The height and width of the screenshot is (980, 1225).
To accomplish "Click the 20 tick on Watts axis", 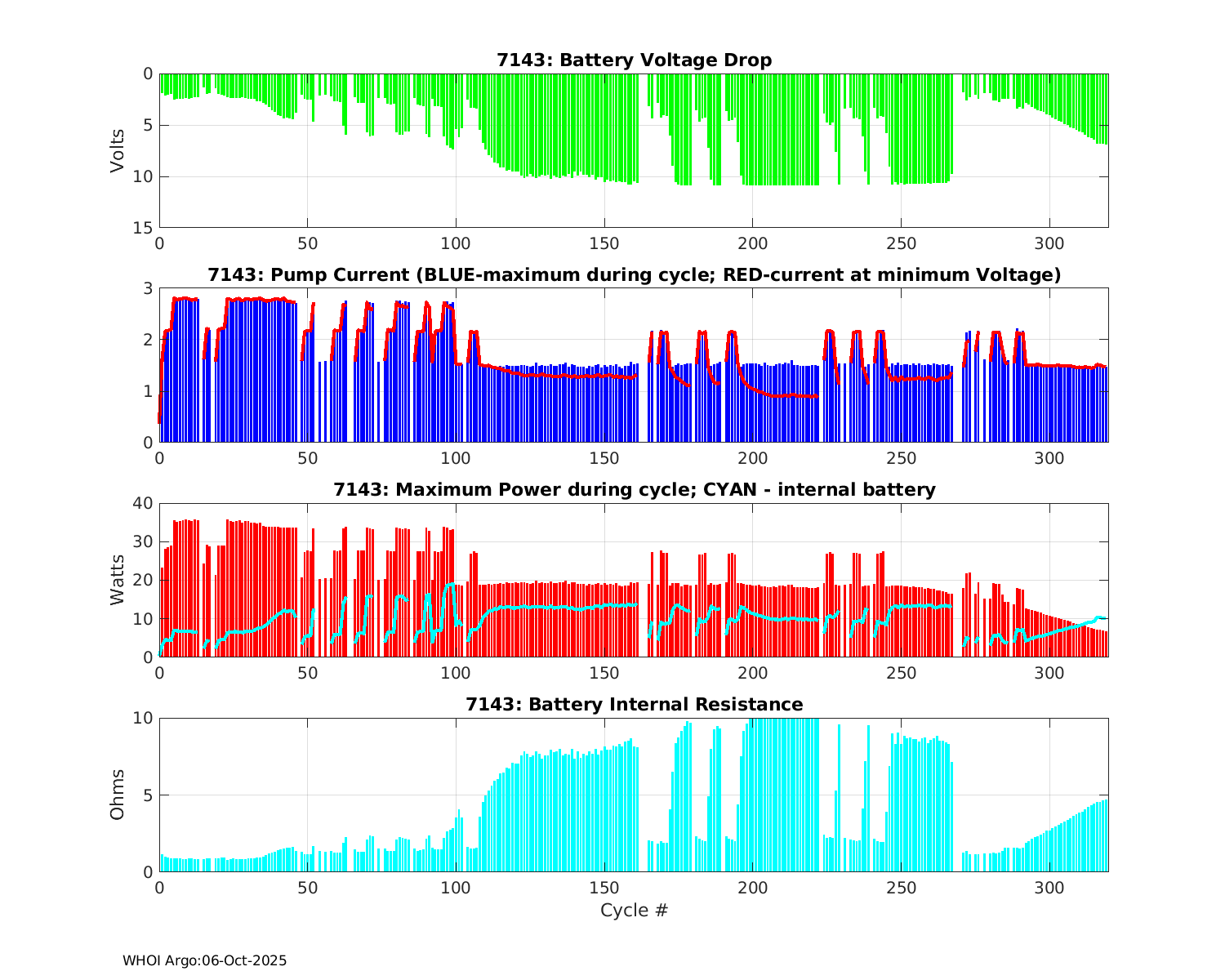I will [x=144, y=580].
